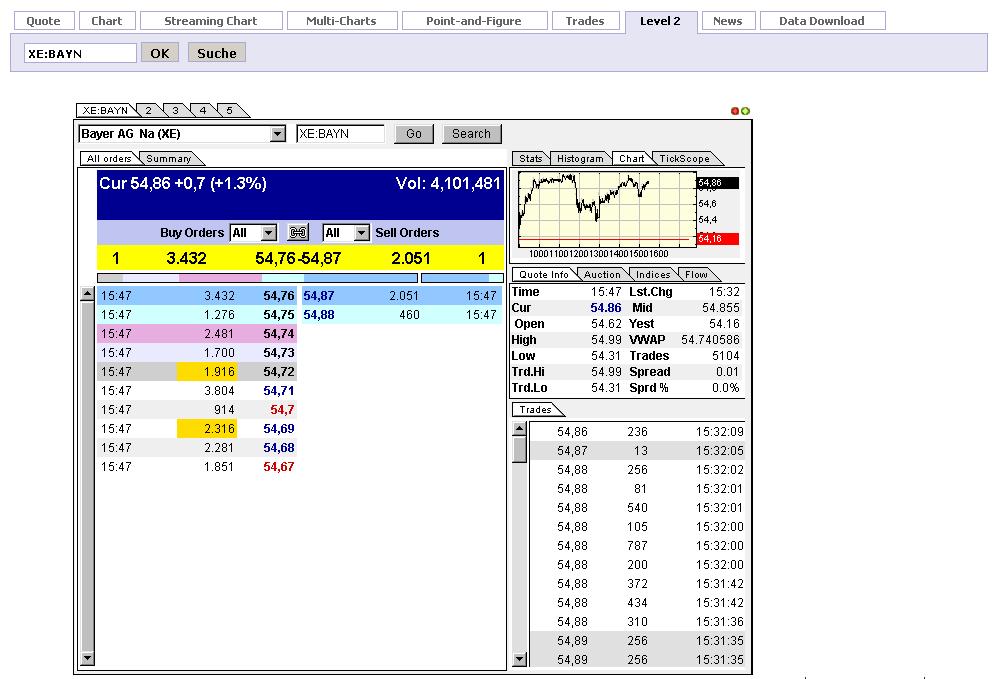The width and height of the screenshot is (1001, 679).
Task: Open the Auction tab
Action: click(602, 275)
